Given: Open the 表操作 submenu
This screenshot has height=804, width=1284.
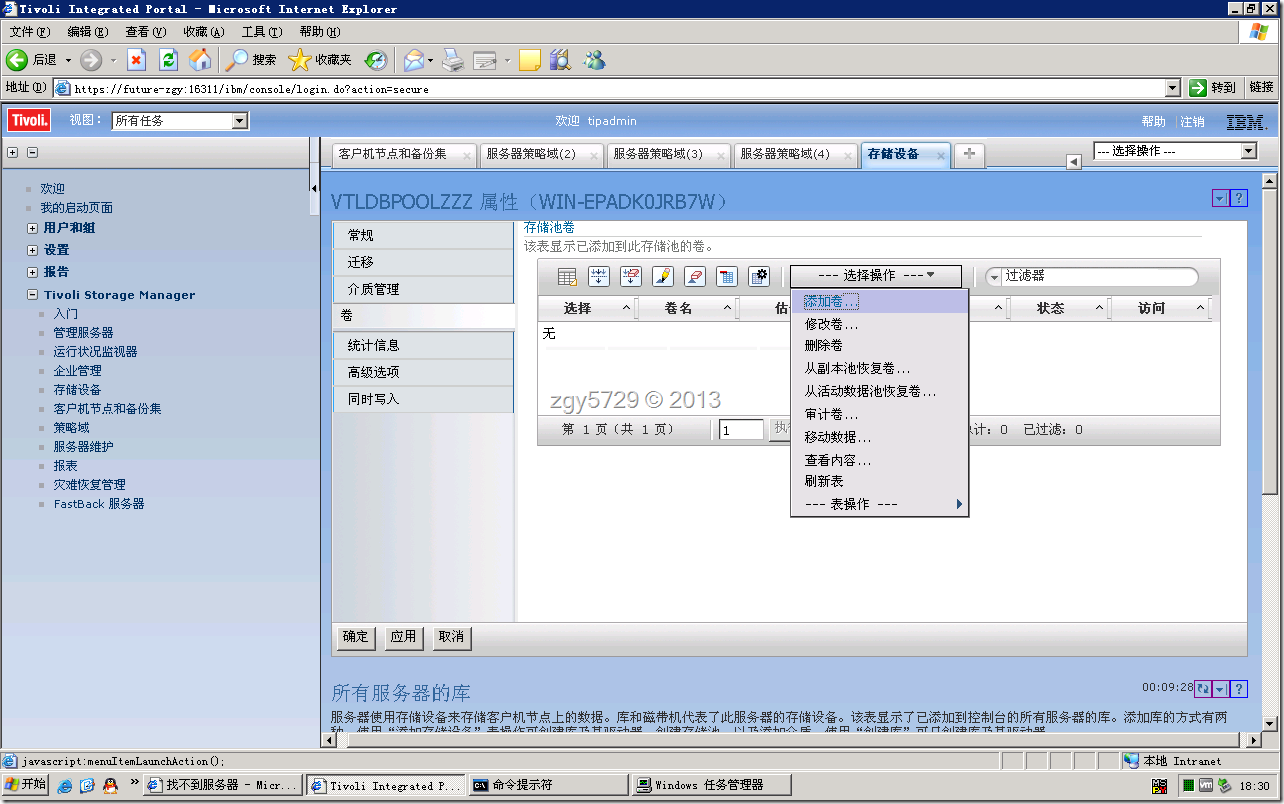Looking at the screenshot, I should pyautogui.click(x=879, y=504).
